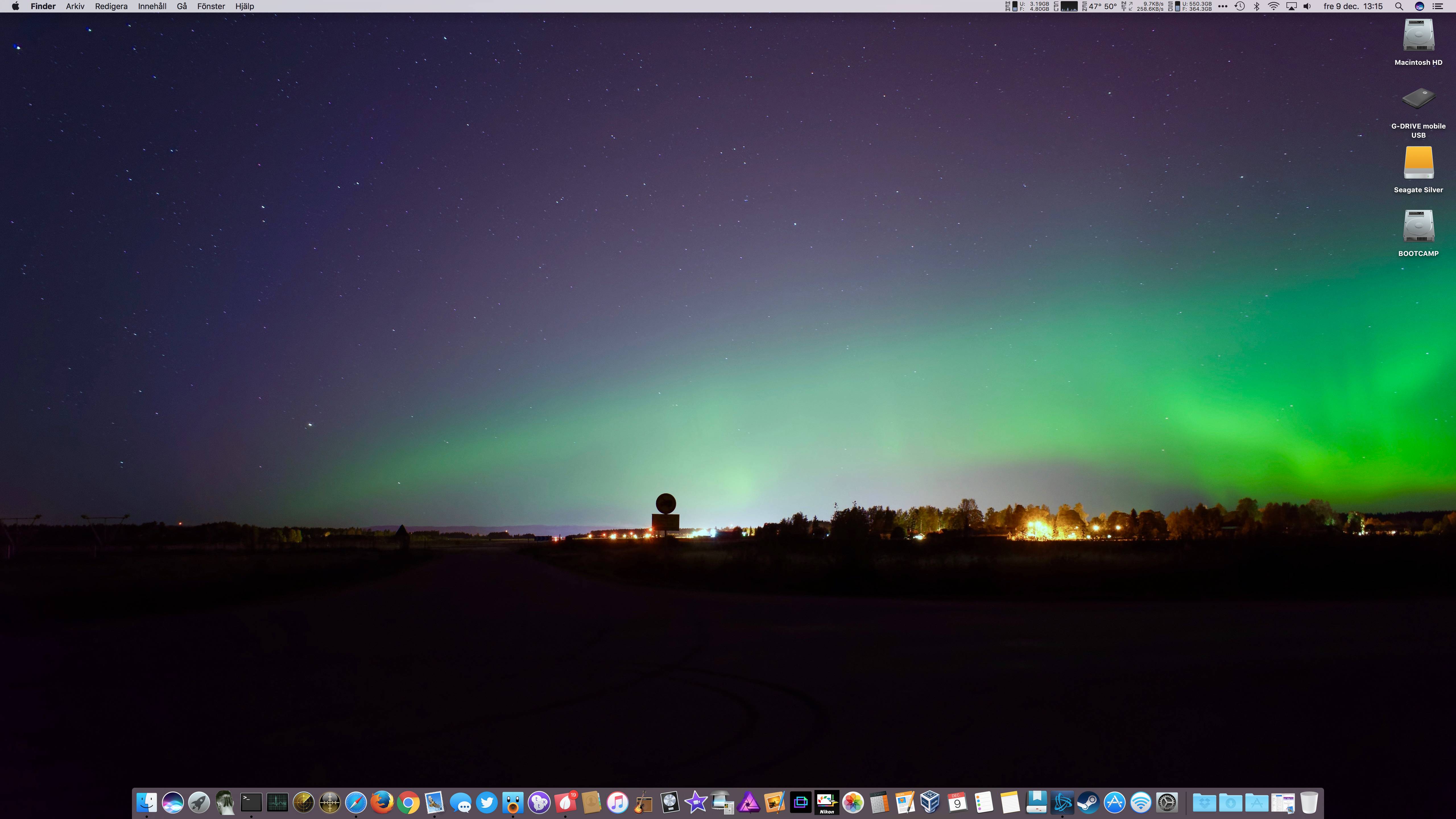The width and height of the screenshot is (1456, 819).
Task: Open the volume control in menu bar
Action: pos(1307,6)
